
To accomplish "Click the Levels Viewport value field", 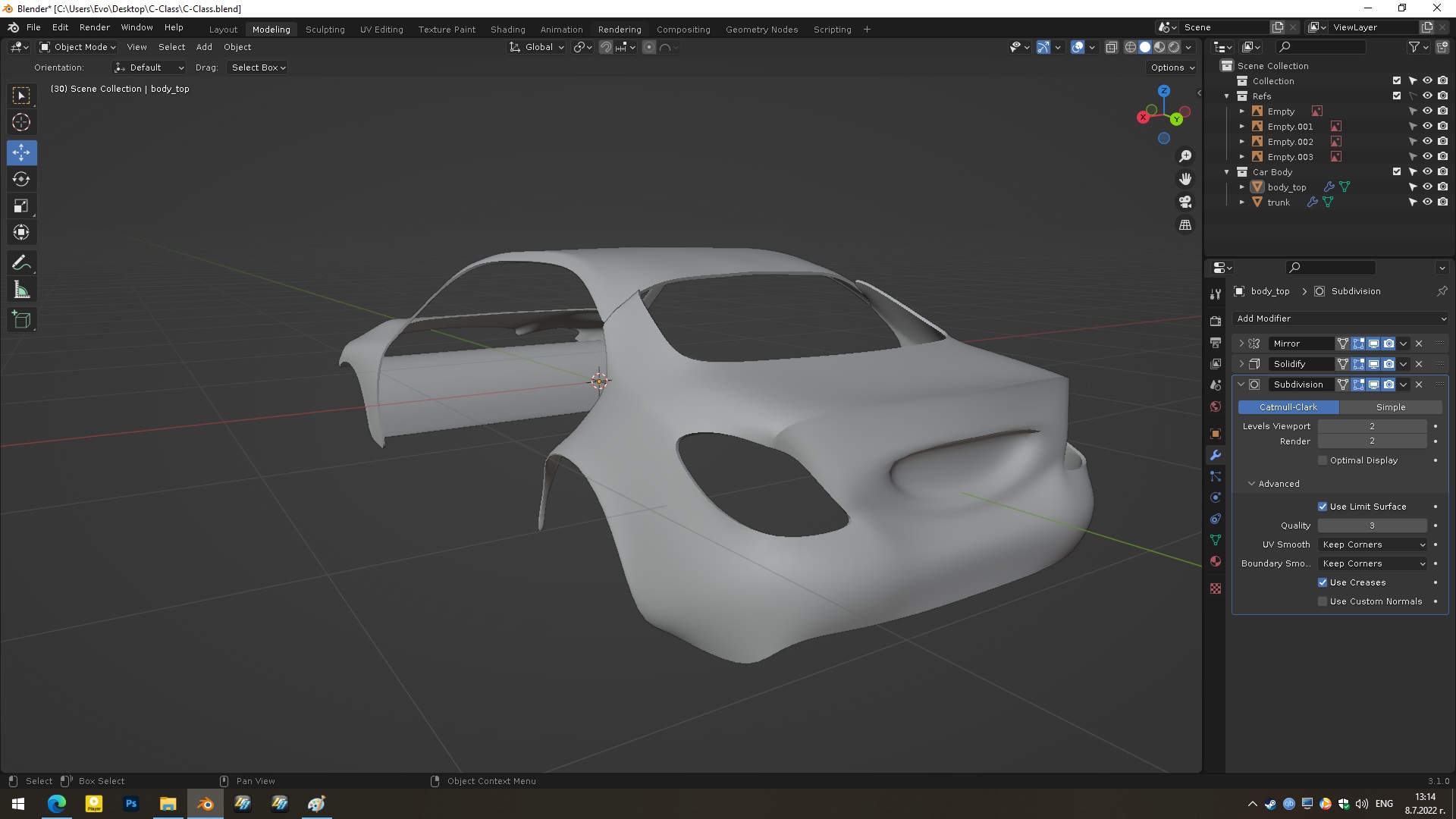I will click(1371, 426).
